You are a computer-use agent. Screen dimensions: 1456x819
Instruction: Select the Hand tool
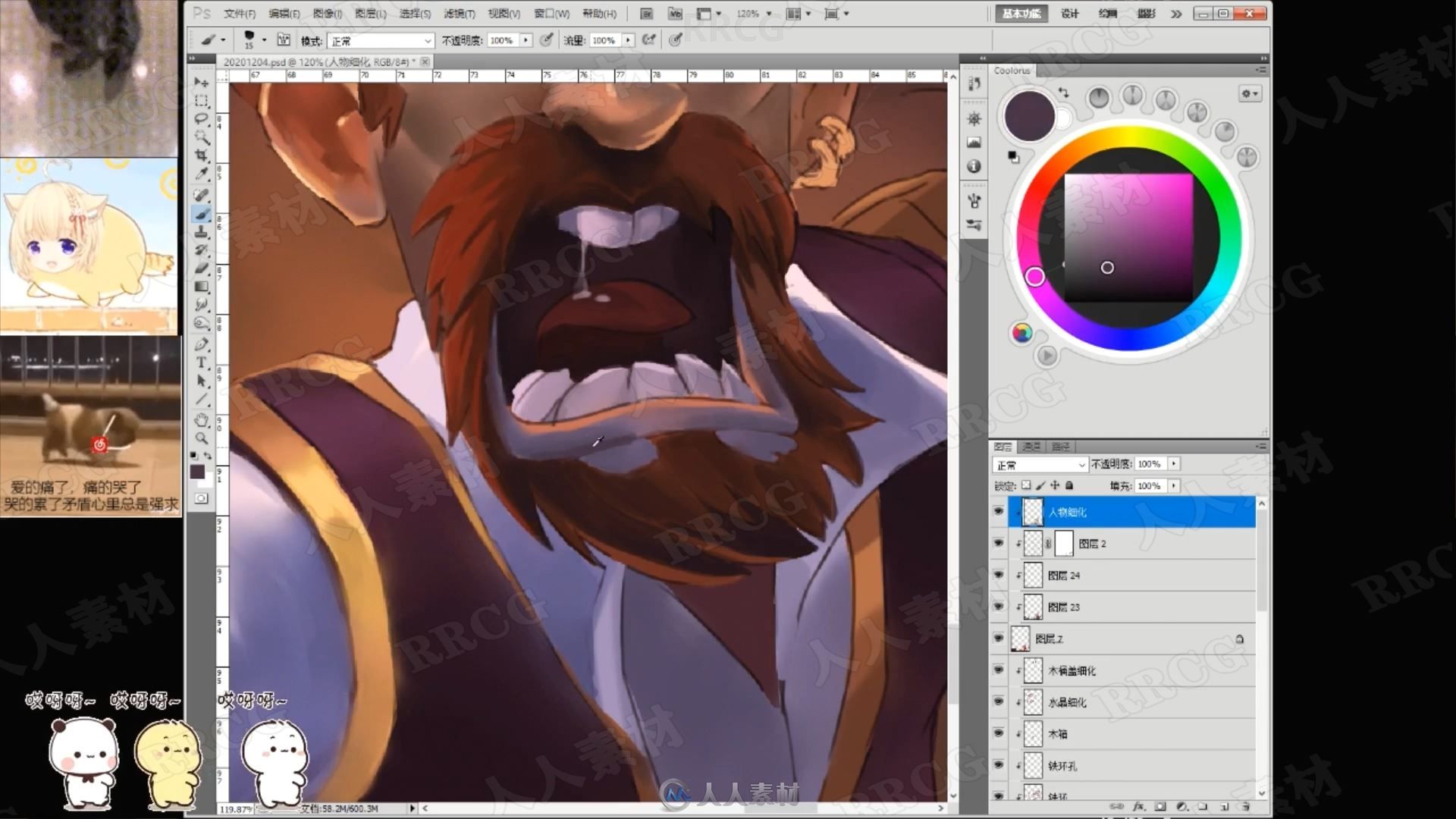201,419
